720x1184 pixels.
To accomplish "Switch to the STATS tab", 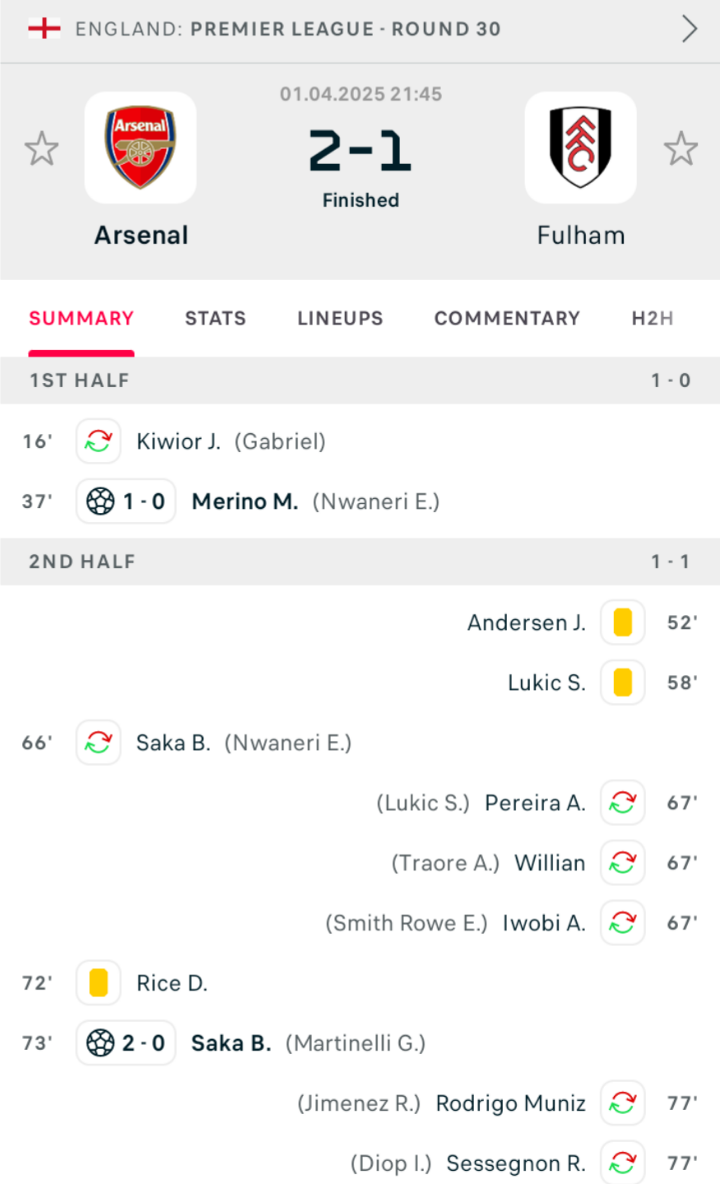I will tap(216, 319).
